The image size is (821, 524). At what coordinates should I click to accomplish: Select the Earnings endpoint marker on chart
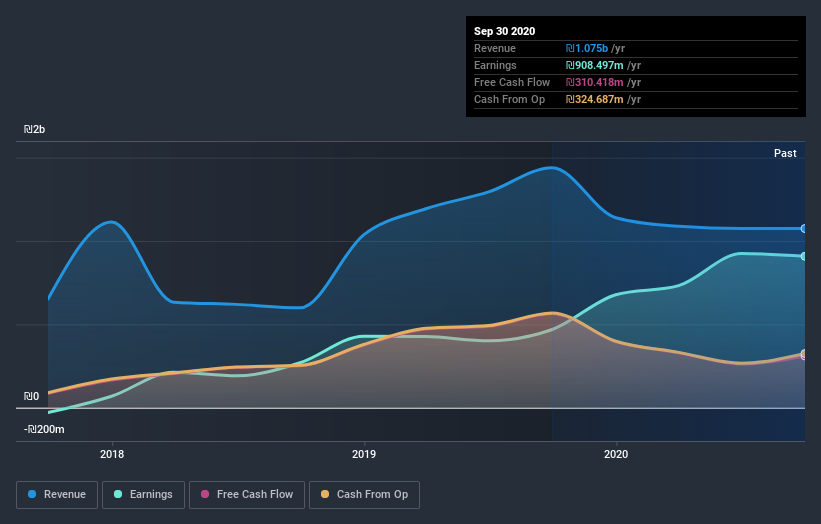(804, 256)
